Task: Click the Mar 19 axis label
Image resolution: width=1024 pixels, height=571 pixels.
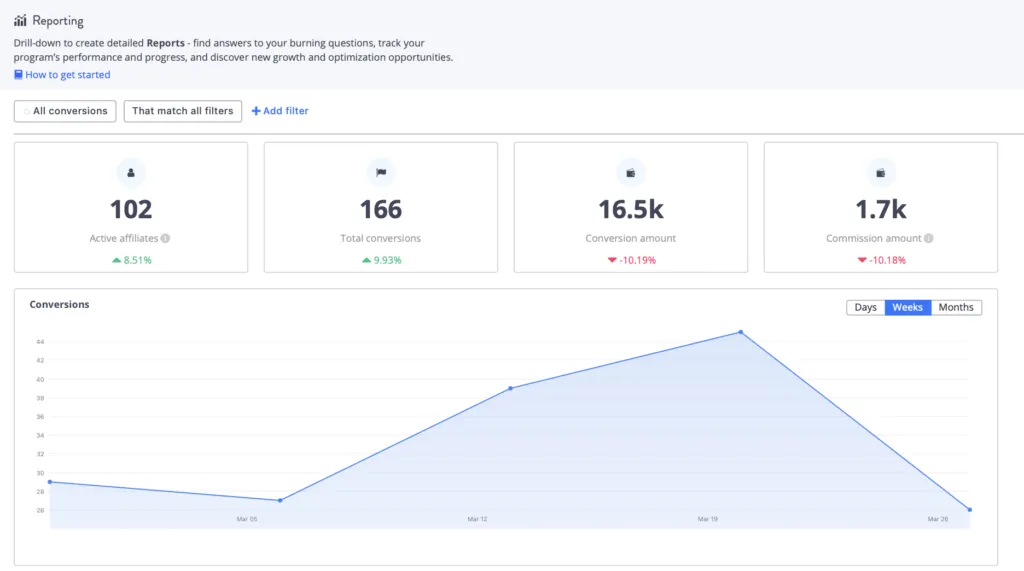Action: 707,519
